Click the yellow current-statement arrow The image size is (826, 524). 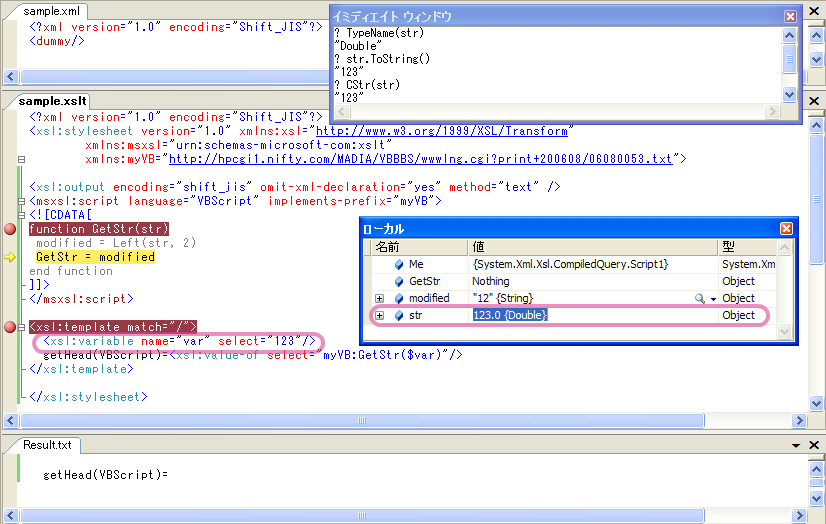(10, 257)
